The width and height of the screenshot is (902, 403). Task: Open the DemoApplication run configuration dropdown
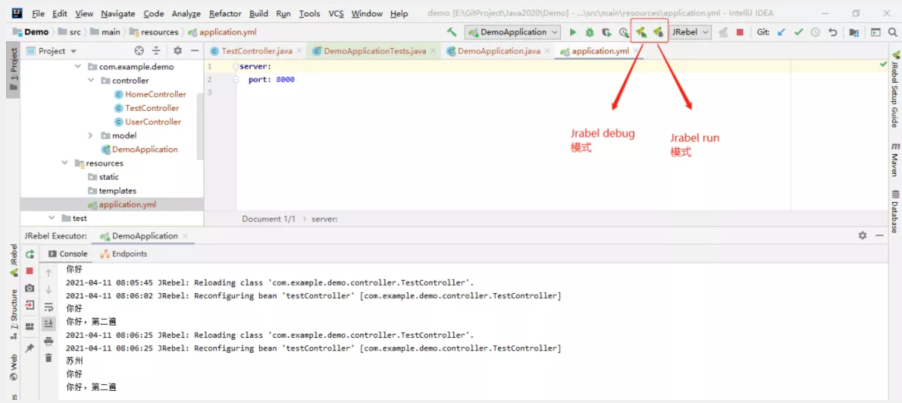[513, 32]
